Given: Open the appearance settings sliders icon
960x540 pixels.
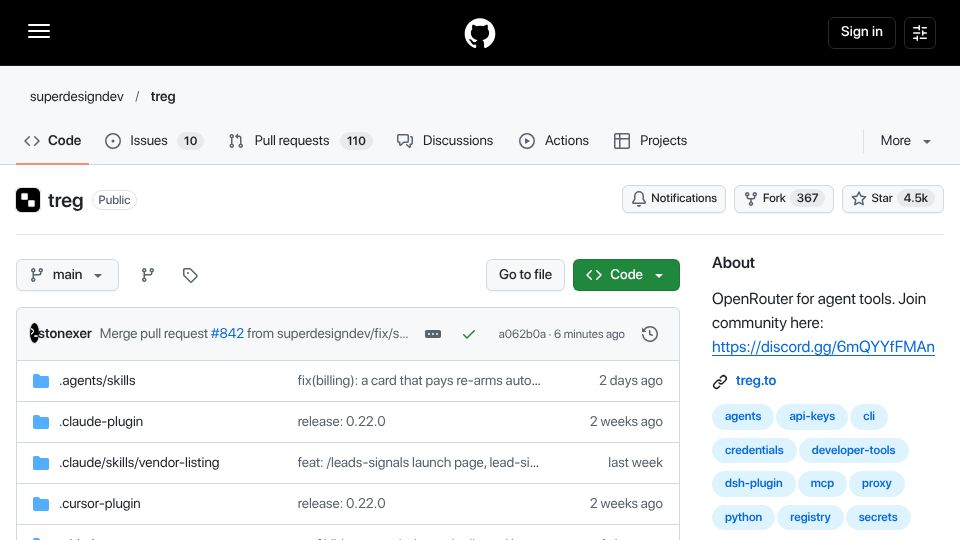Looking at the screenshot, I should (920, 32).
